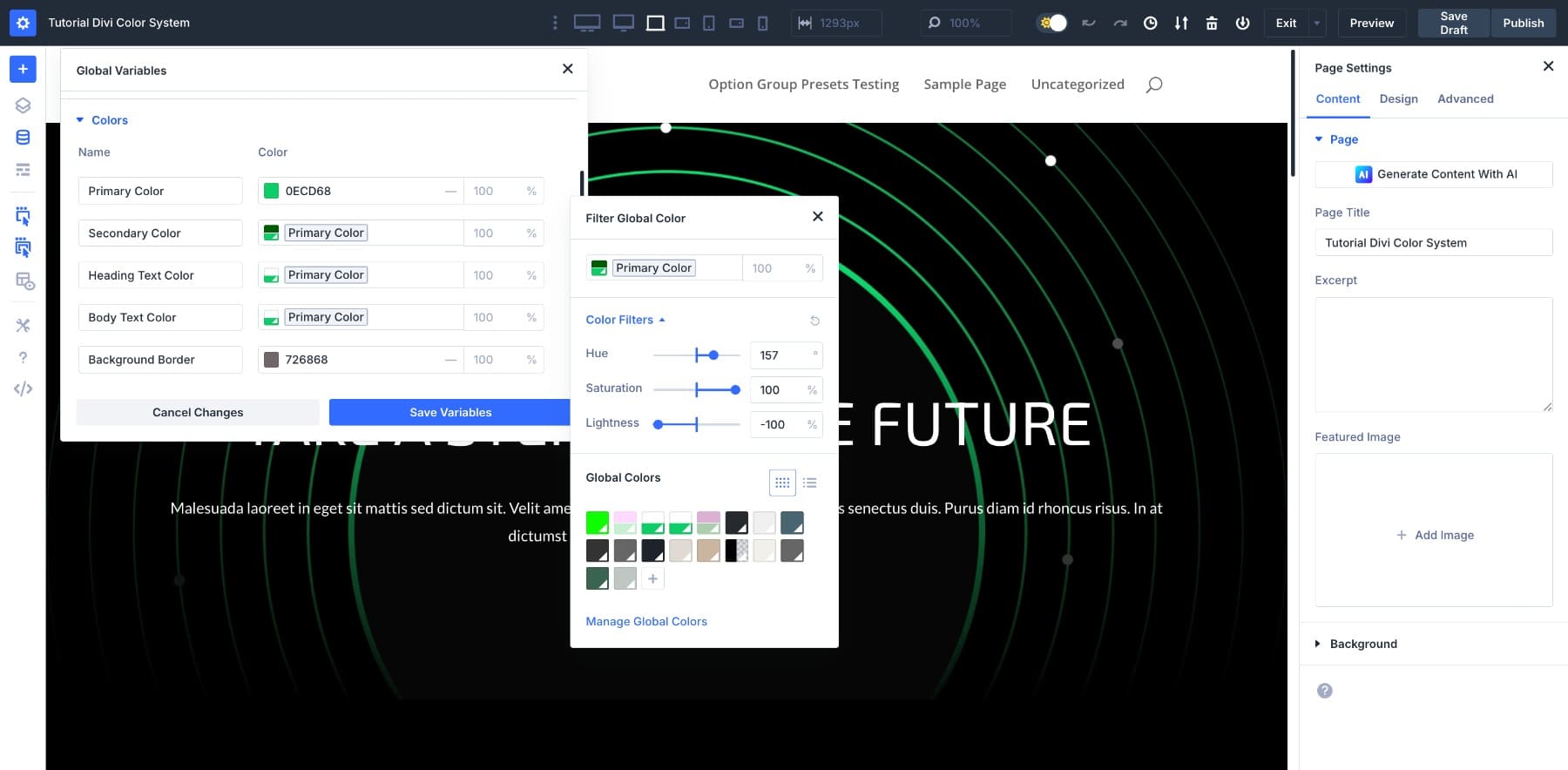The height and width of the screenshot is (770, 1568).
Task: Open the Layers panel icon in sidebar
Action: click(23, 105)
